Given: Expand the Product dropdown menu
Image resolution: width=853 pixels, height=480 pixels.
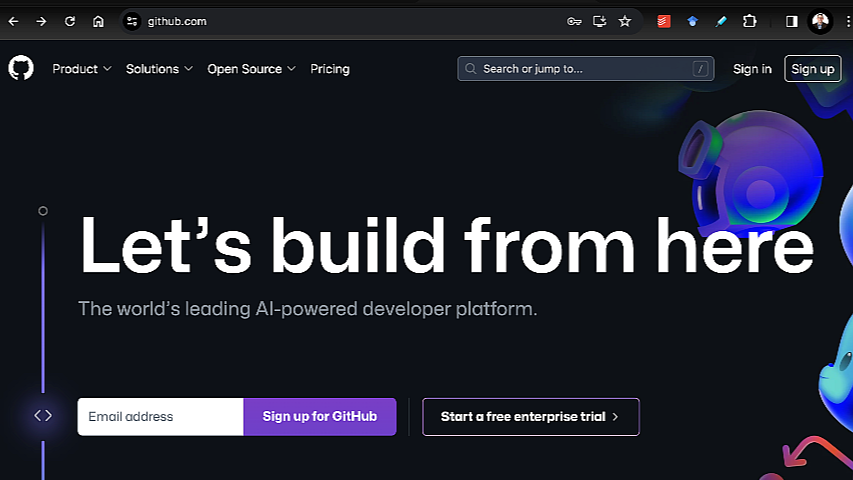Looking at the screenshot, I should (82, 69).
